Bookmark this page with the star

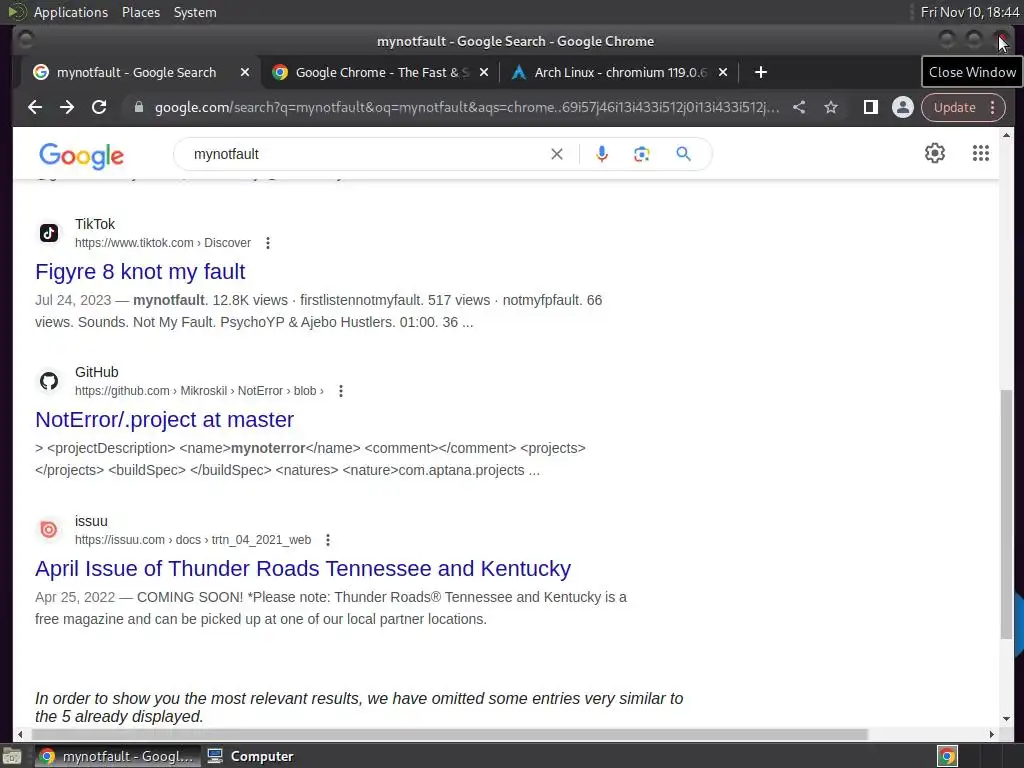pos(831,107)
